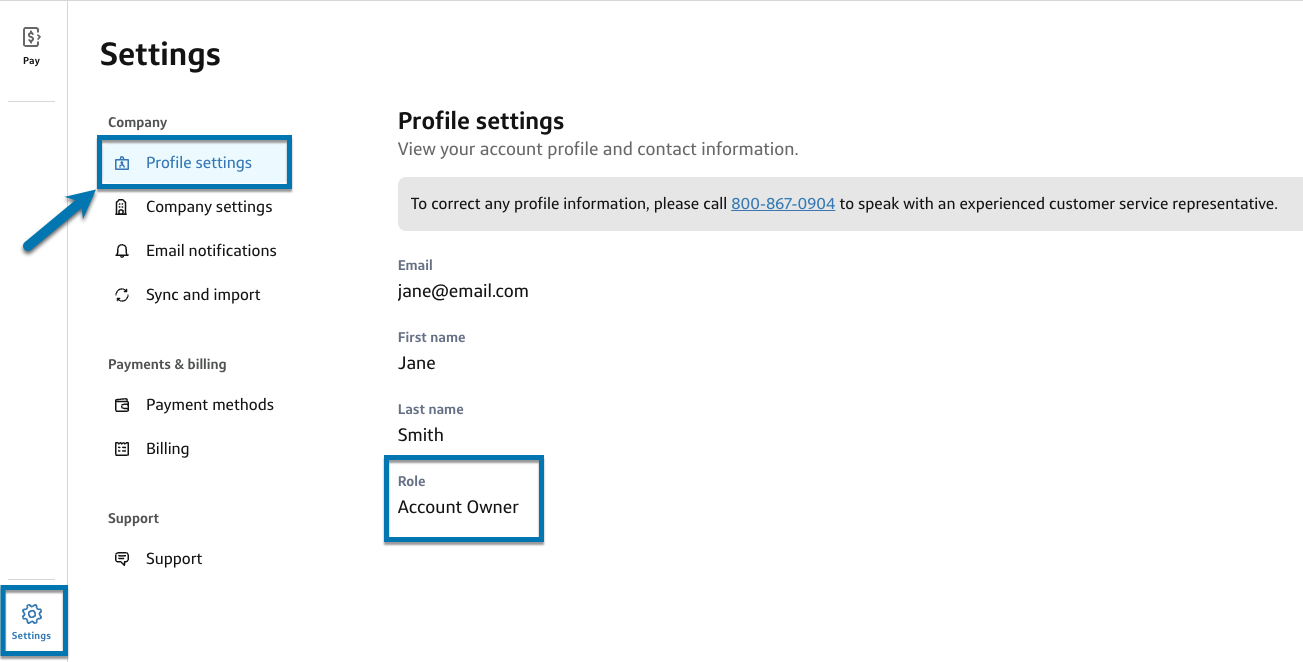Open the Profile settings menu item
Viewport: 1303px width, 662px height.
(199, 163)
